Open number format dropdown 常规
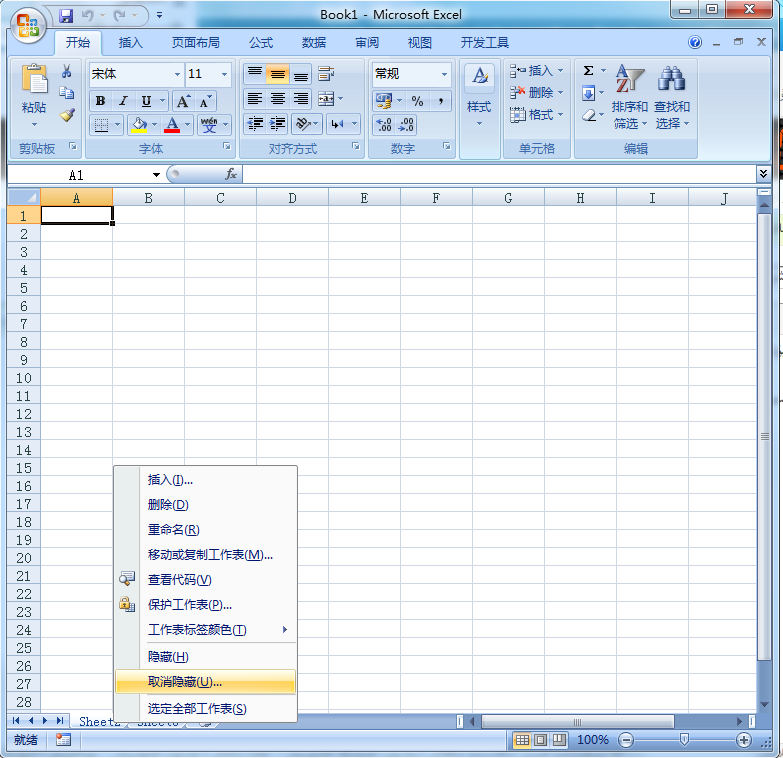Image resolution: width=783 pixels, height=758 pixels. click(x=444, y=74)
